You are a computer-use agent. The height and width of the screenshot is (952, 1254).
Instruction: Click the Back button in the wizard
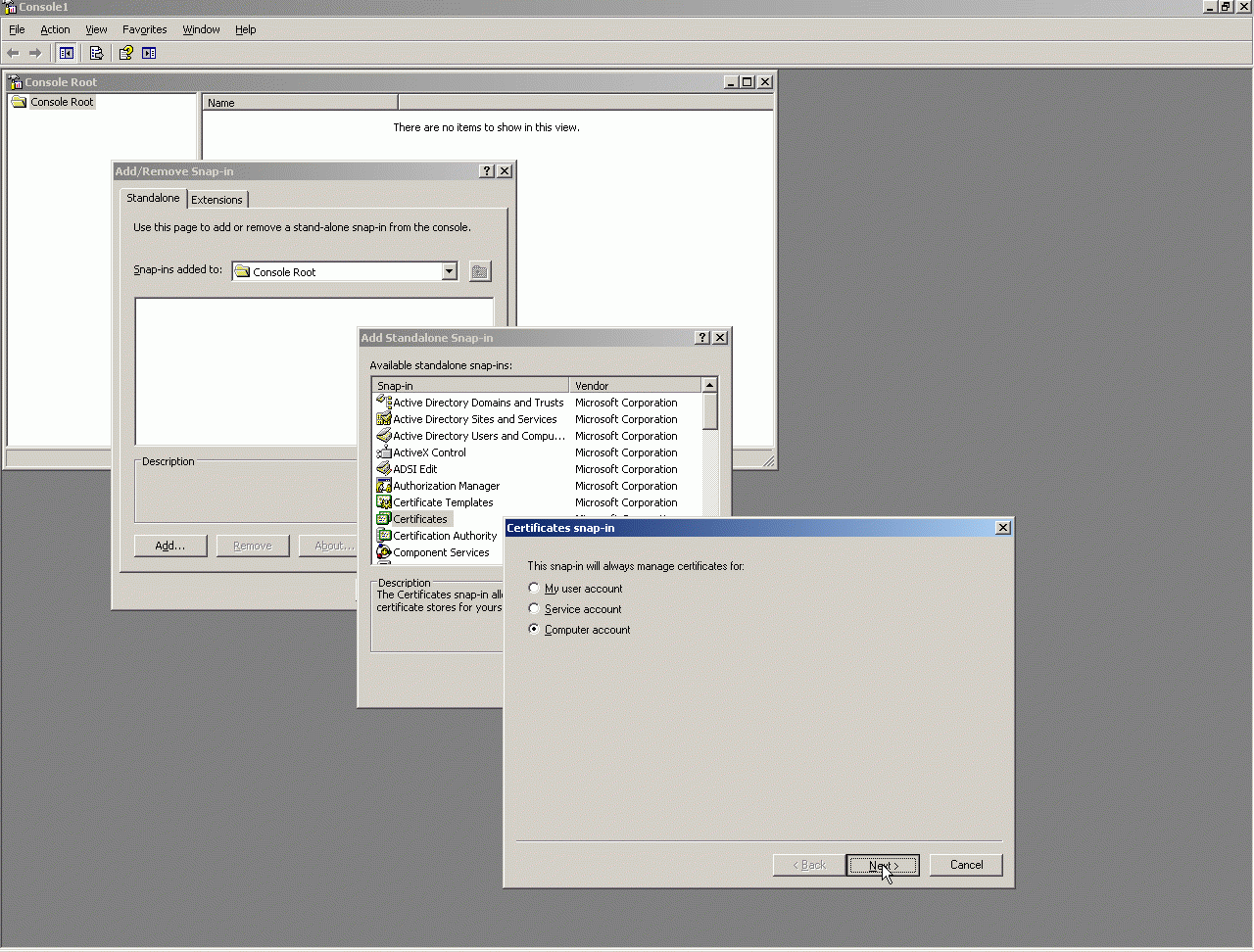coord(809,865)
